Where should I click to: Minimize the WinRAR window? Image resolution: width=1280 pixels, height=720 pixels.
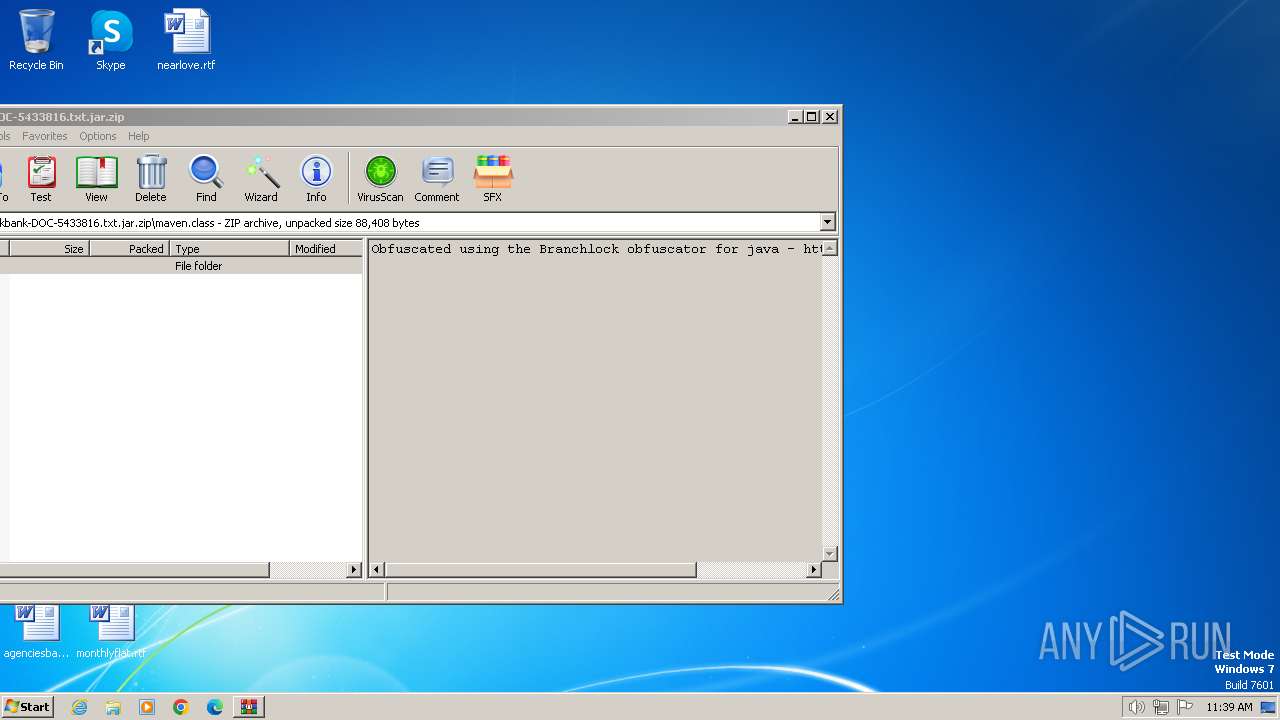point(795,117)
